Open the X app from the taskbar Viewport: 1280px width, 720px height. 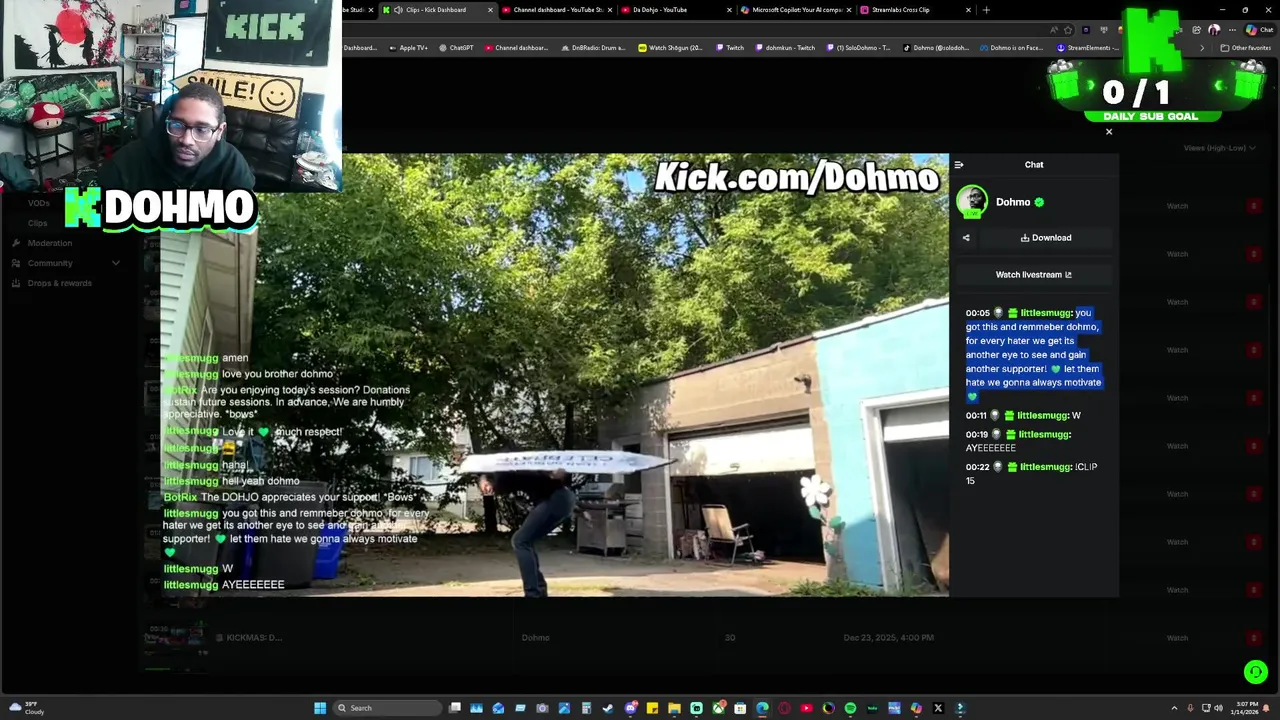pyautogui.click(x=938, y=708)
